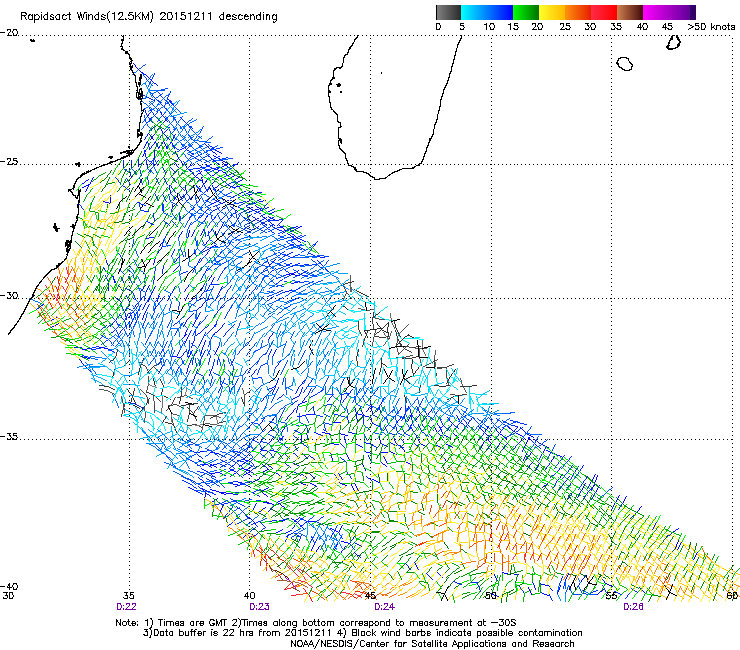Click the '25' label under the color legend
Viewport: 740px width, 650px height.
[565, 27]
